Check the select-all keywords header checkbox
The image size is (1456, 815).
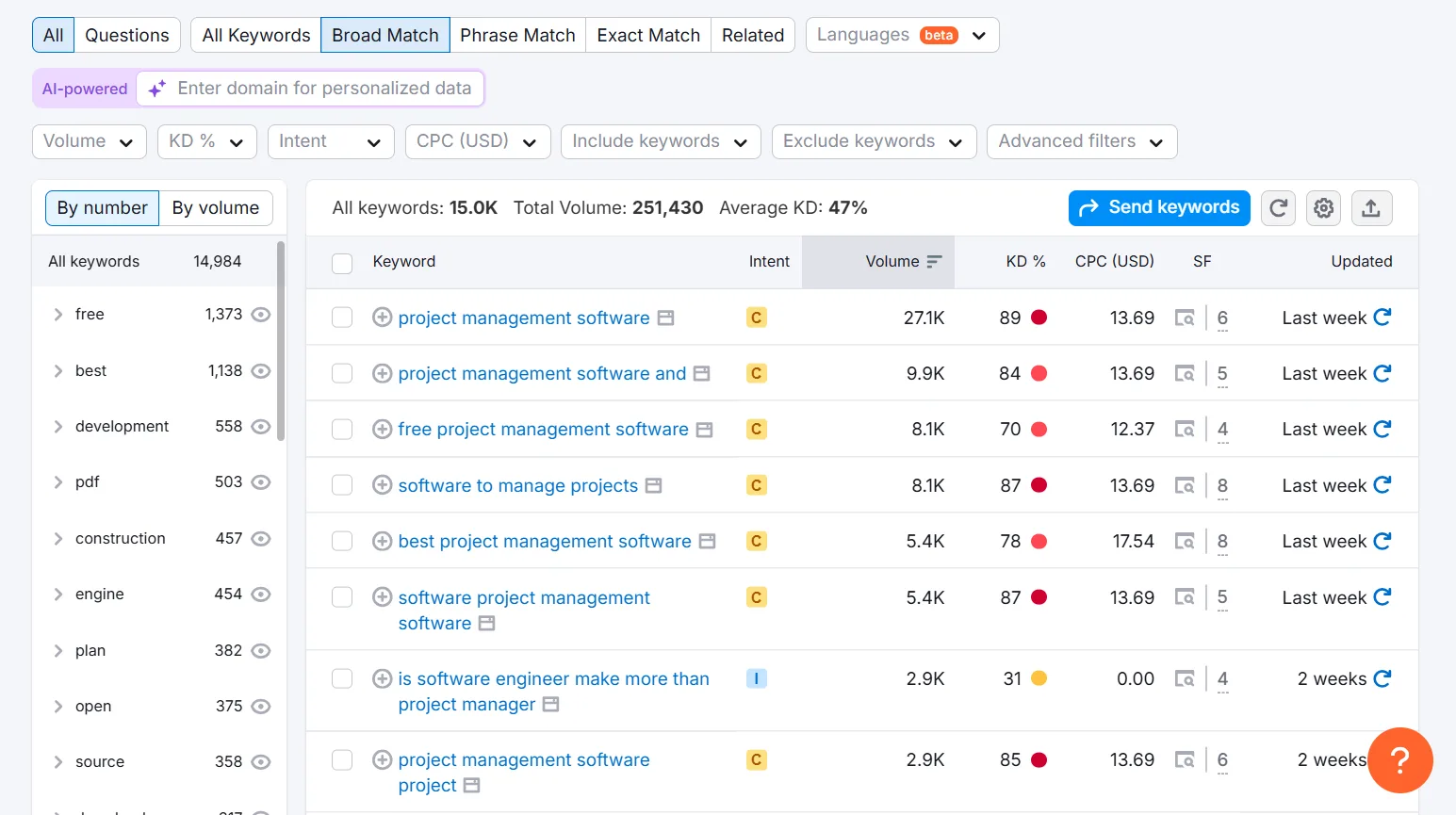tap(342, 263)
